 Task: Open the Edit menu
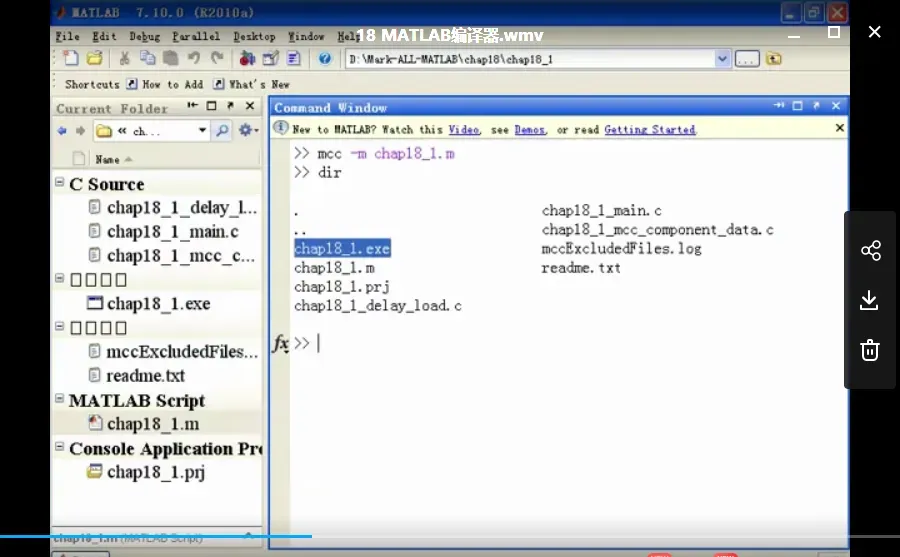click(x=104, y=36)
